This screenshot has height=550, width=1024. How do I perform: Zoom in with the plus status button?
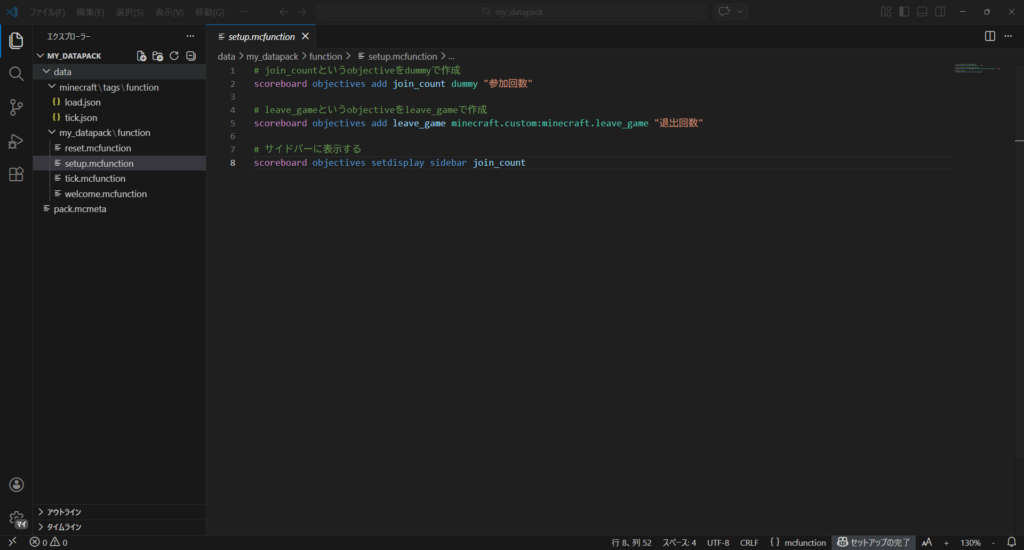[946, 542]
